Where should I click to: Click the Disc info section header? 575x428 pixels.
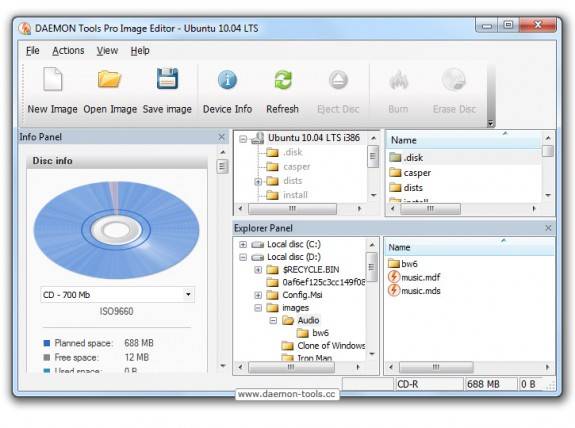[x=117, y=161]
